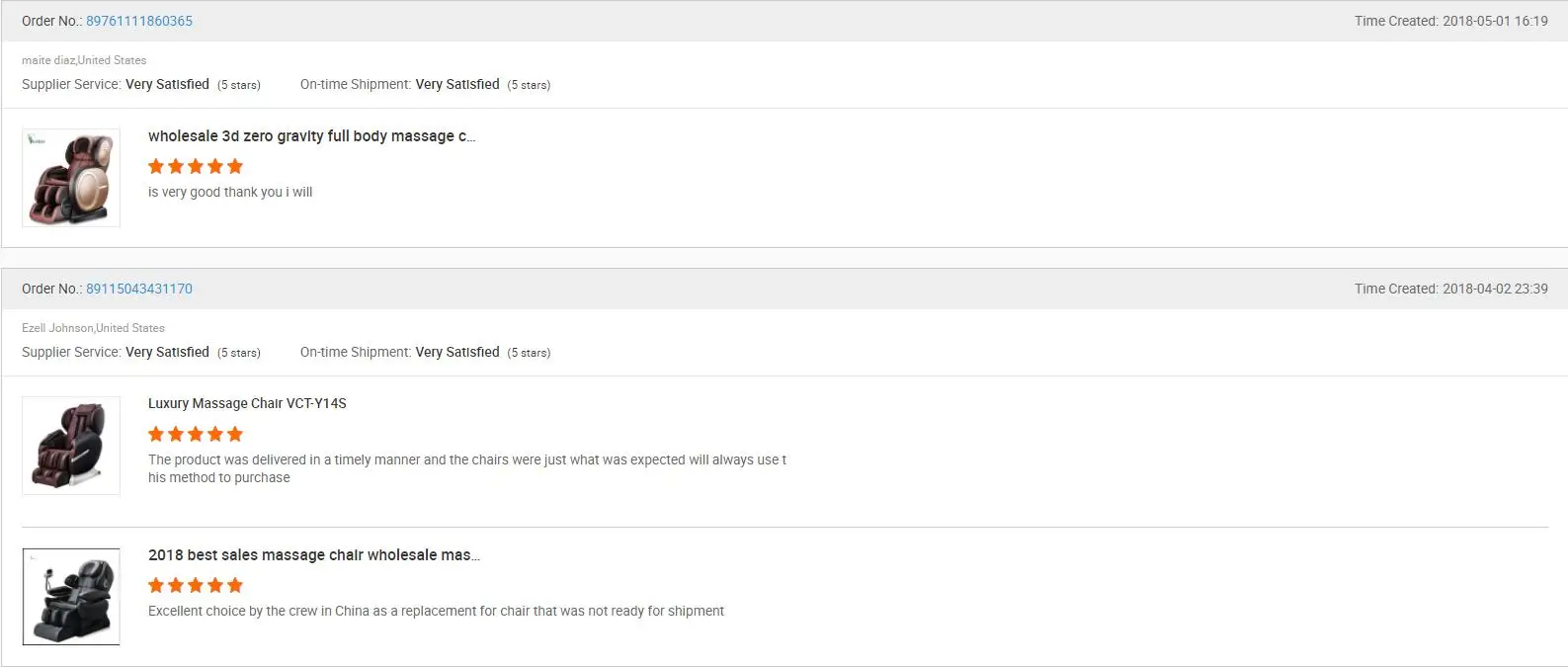Click star rating under 2018 best sales chair
The width and height of the screenshot is (1568, 667).
tap(196, 585)
